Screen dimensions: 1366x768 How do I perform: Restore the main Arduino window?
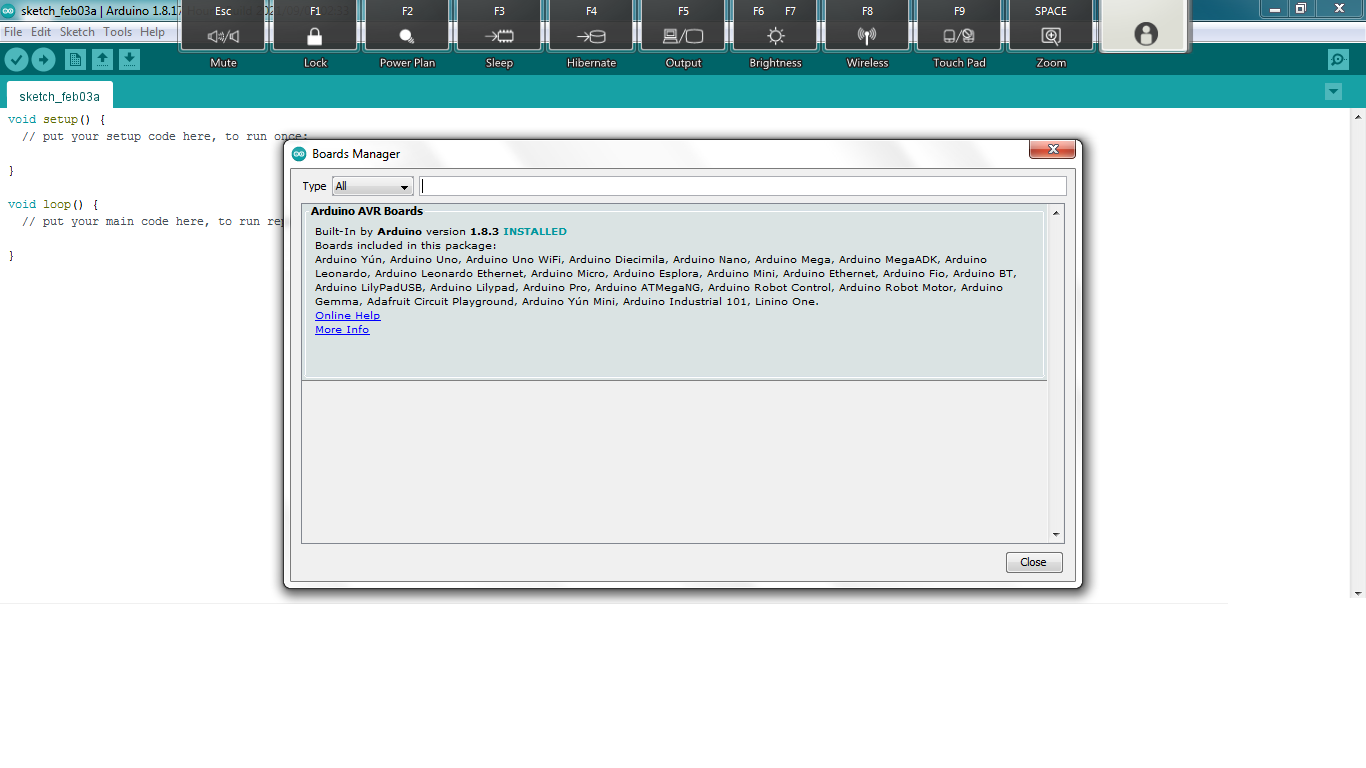click(x=1301, y=9)
